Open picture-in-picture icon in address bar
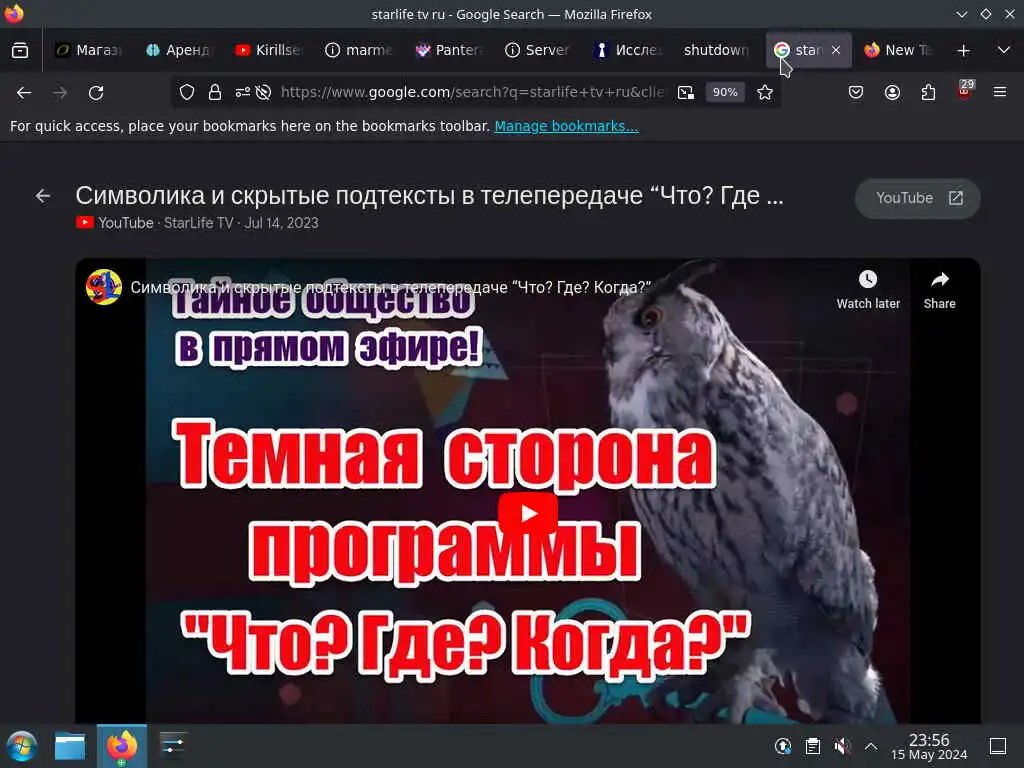 coord(686,92)
